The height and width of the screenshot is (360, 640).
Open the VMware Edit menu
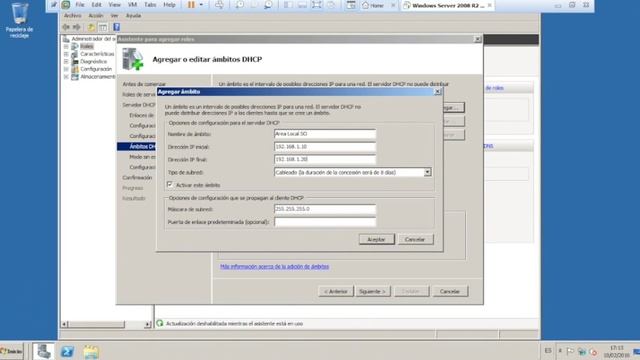pyautogui.click(x=96, y=5)
